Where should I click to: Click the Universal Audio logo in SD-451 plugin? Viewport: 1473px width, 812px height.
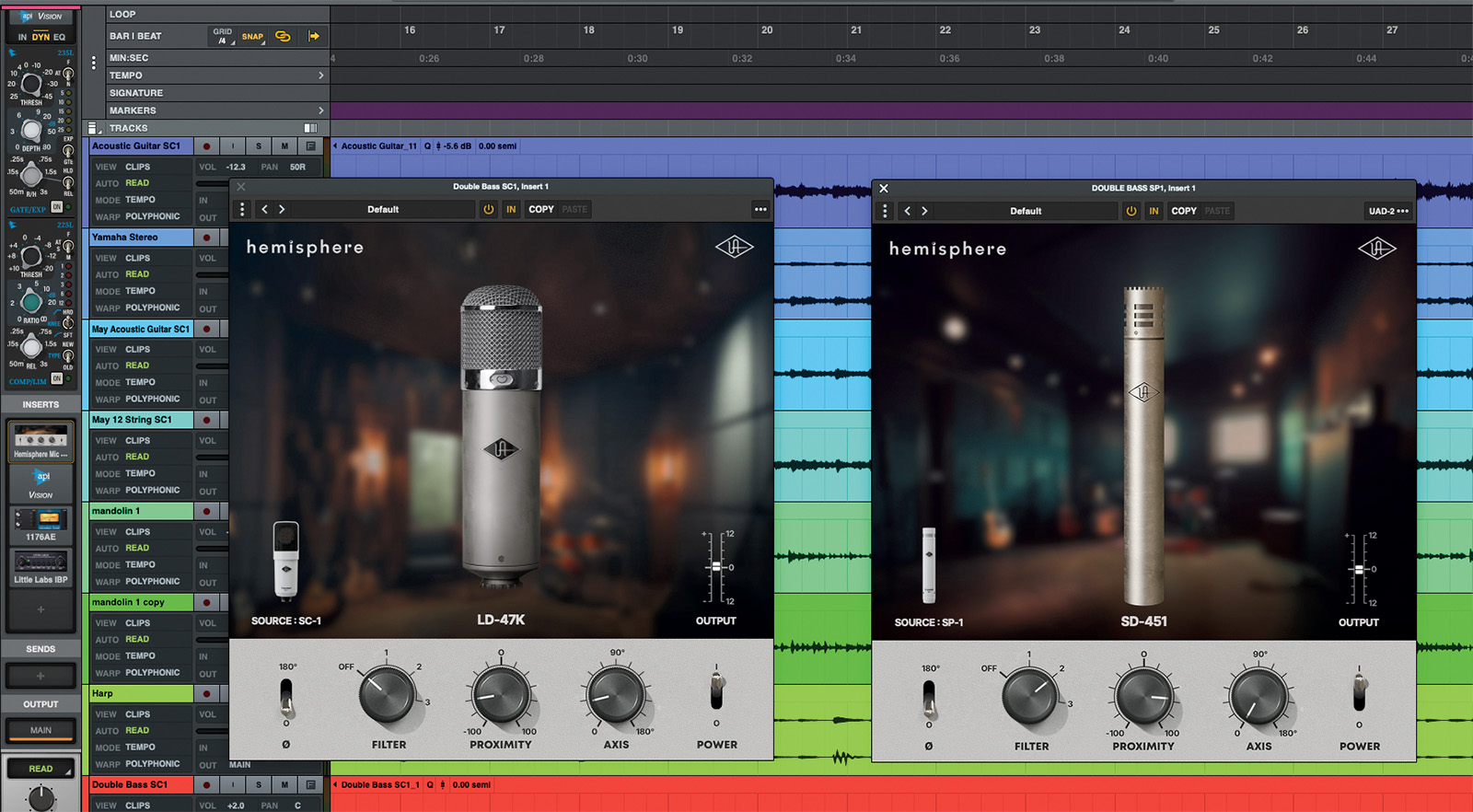tap(1377, 249)
